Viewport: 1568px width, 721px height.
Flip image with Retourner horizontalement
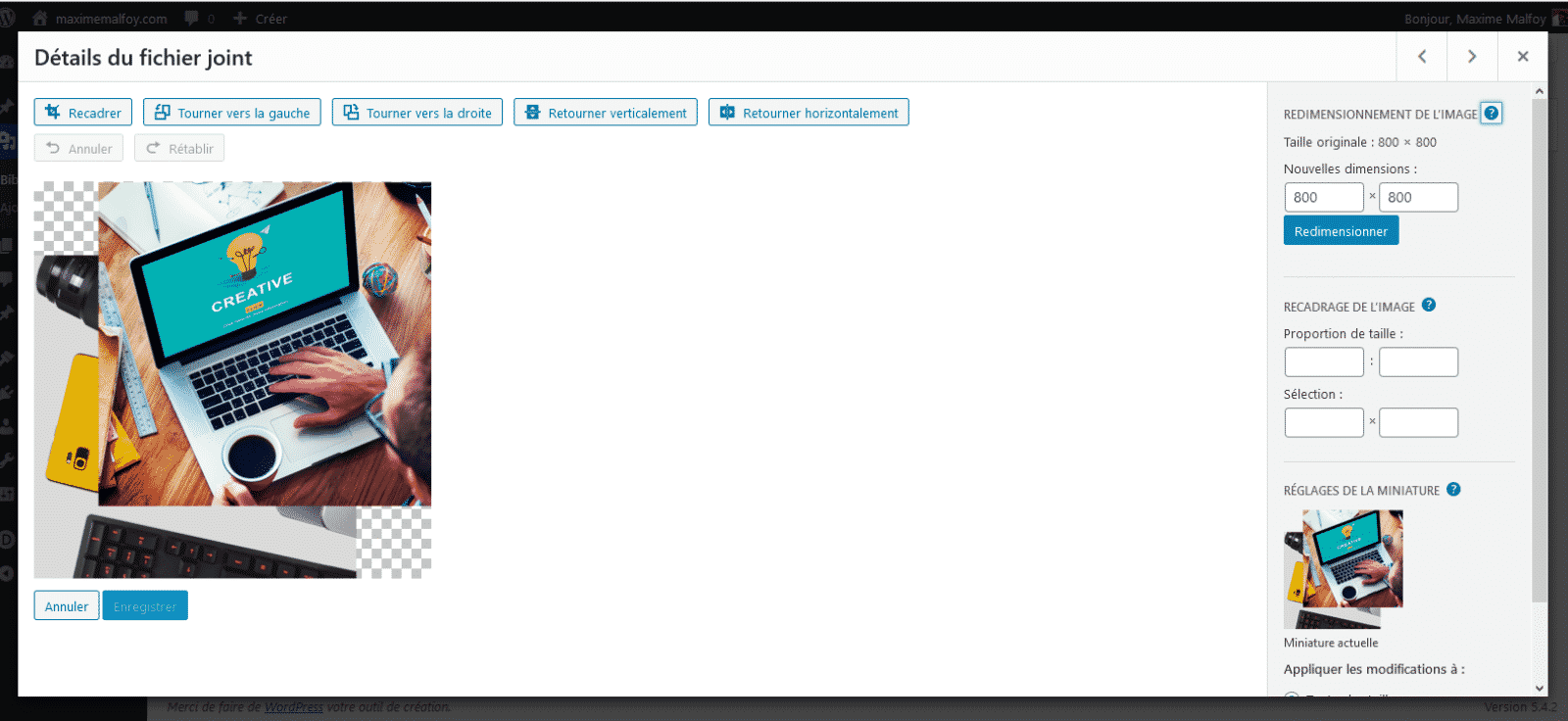(x=808, y=113)
